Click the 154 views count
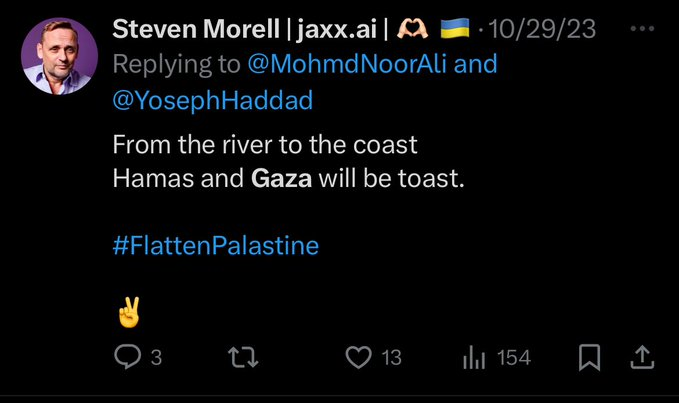This screenshot has width=679, height=403. (x=514, y=358)
